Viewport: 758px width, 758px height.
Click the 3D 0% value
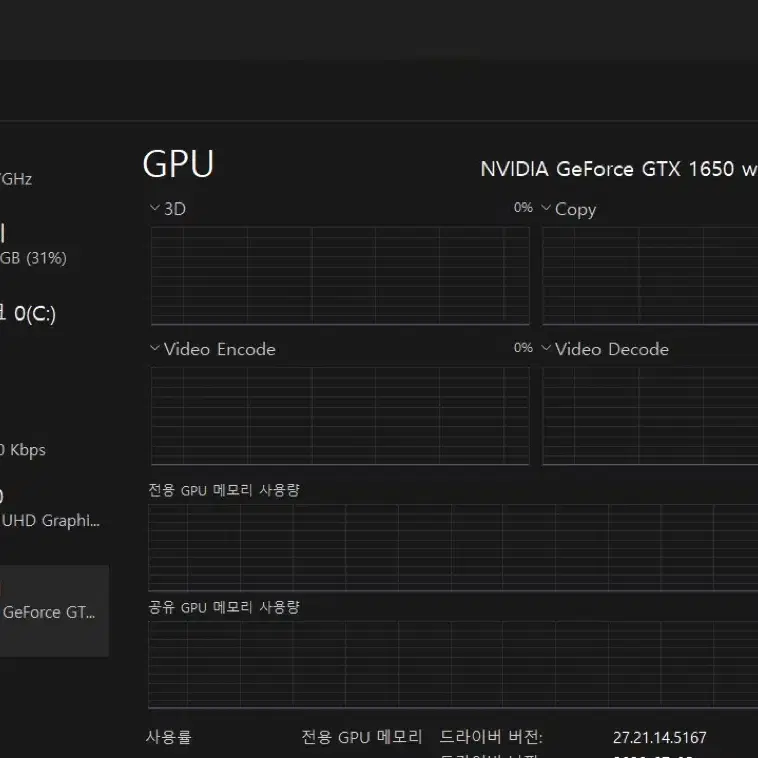(x=523, y=207)
